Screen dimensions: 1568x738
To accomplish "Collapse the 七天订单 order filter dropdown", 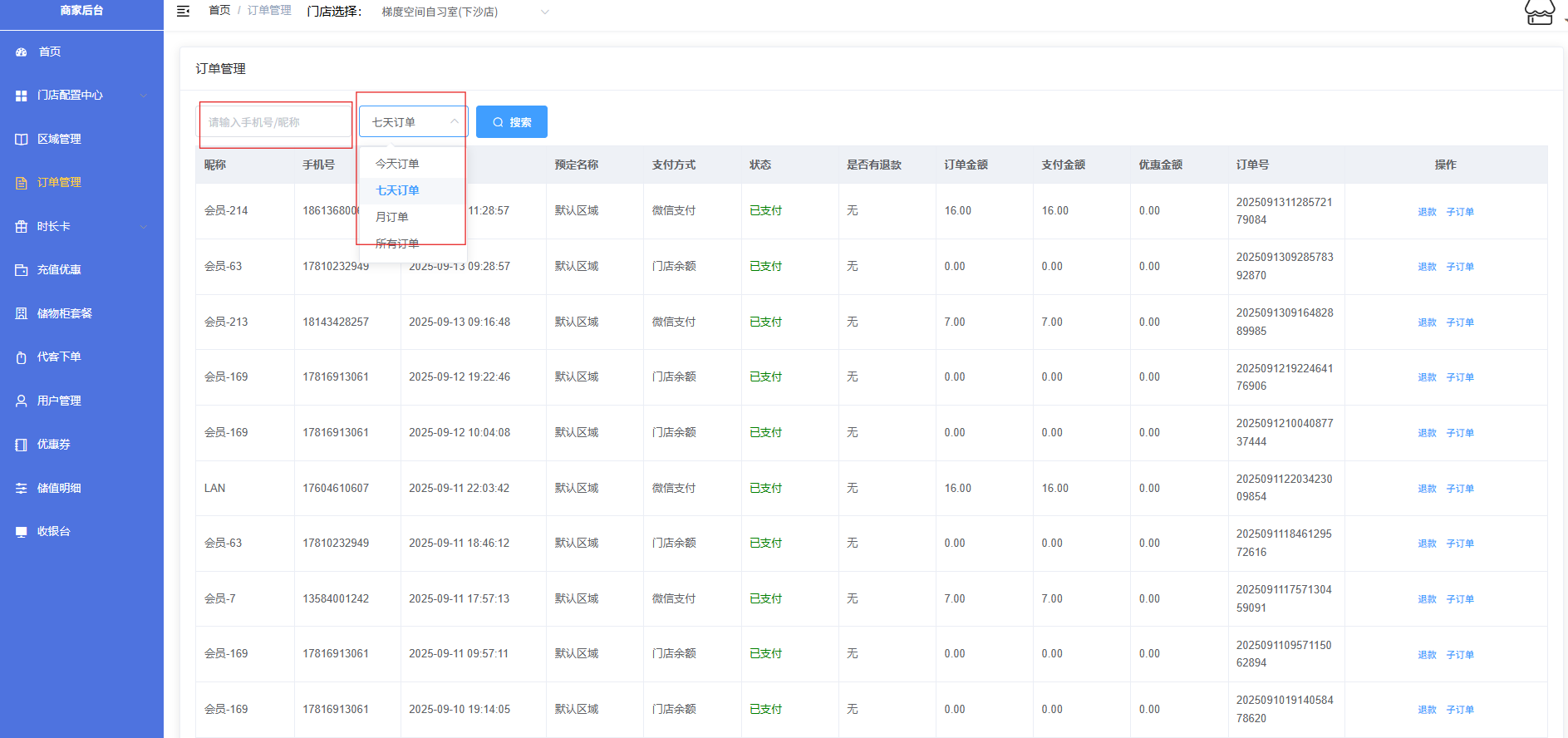I will [x=454, y=122].
